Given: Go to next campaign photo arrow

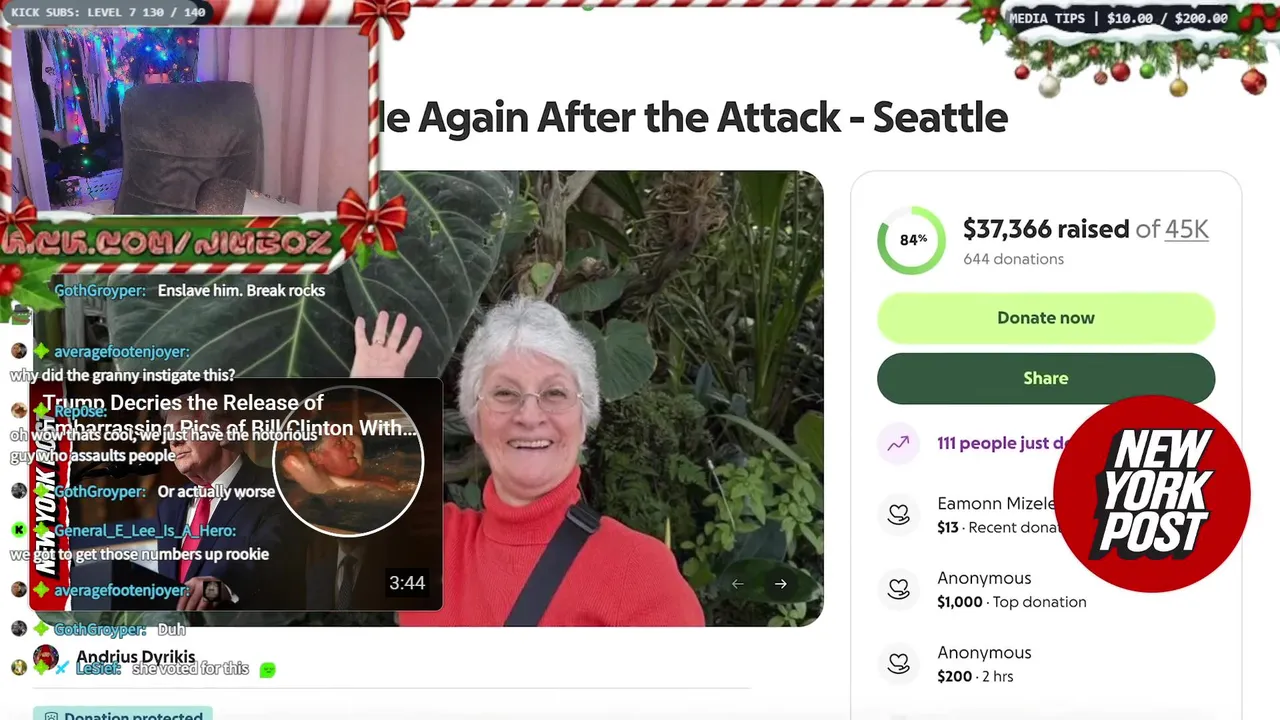Looking at the screenshot, I should [x=780, y=584].
